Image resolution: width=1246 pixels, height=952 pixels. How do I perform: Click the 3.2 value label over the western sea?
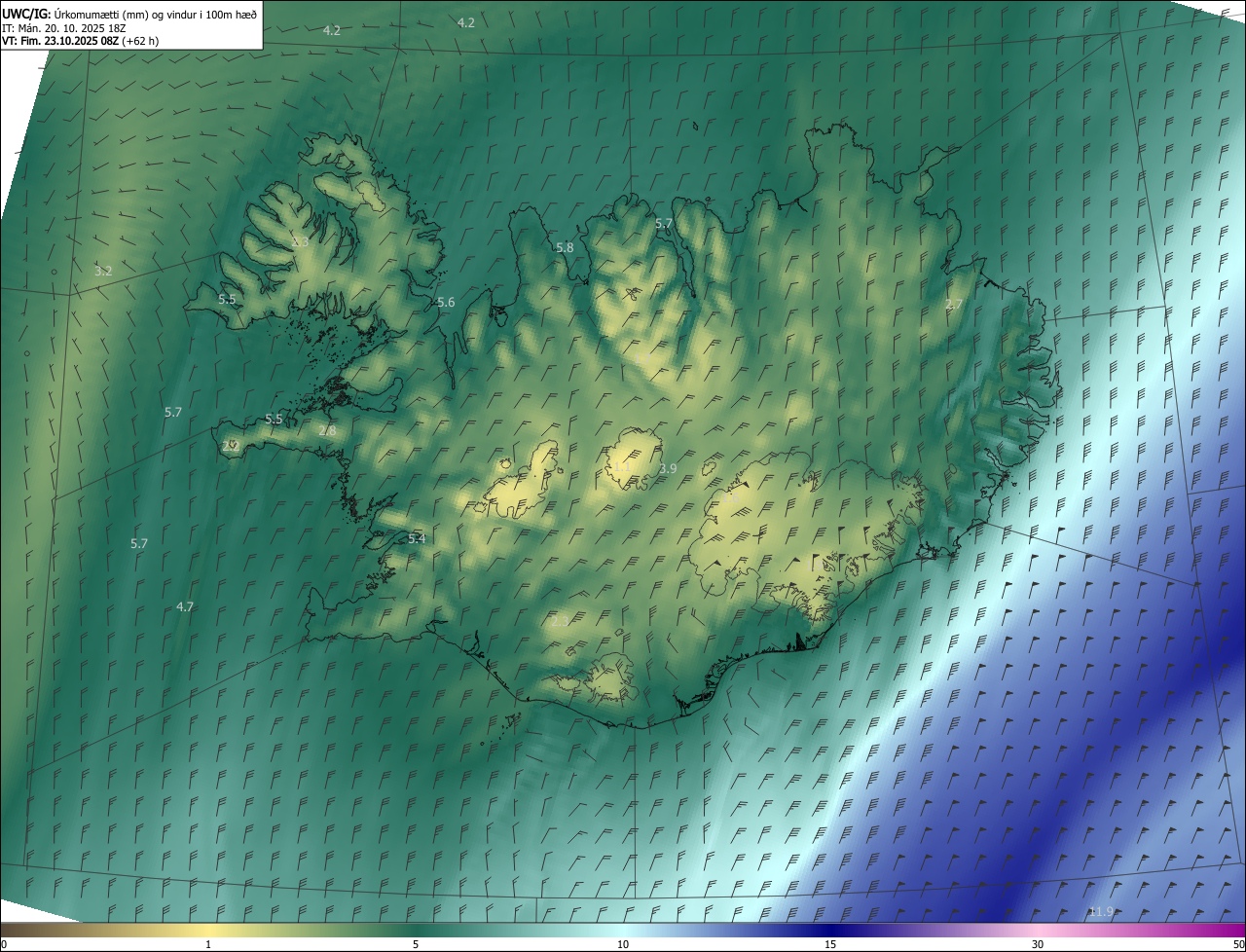(x=103, y=272)
